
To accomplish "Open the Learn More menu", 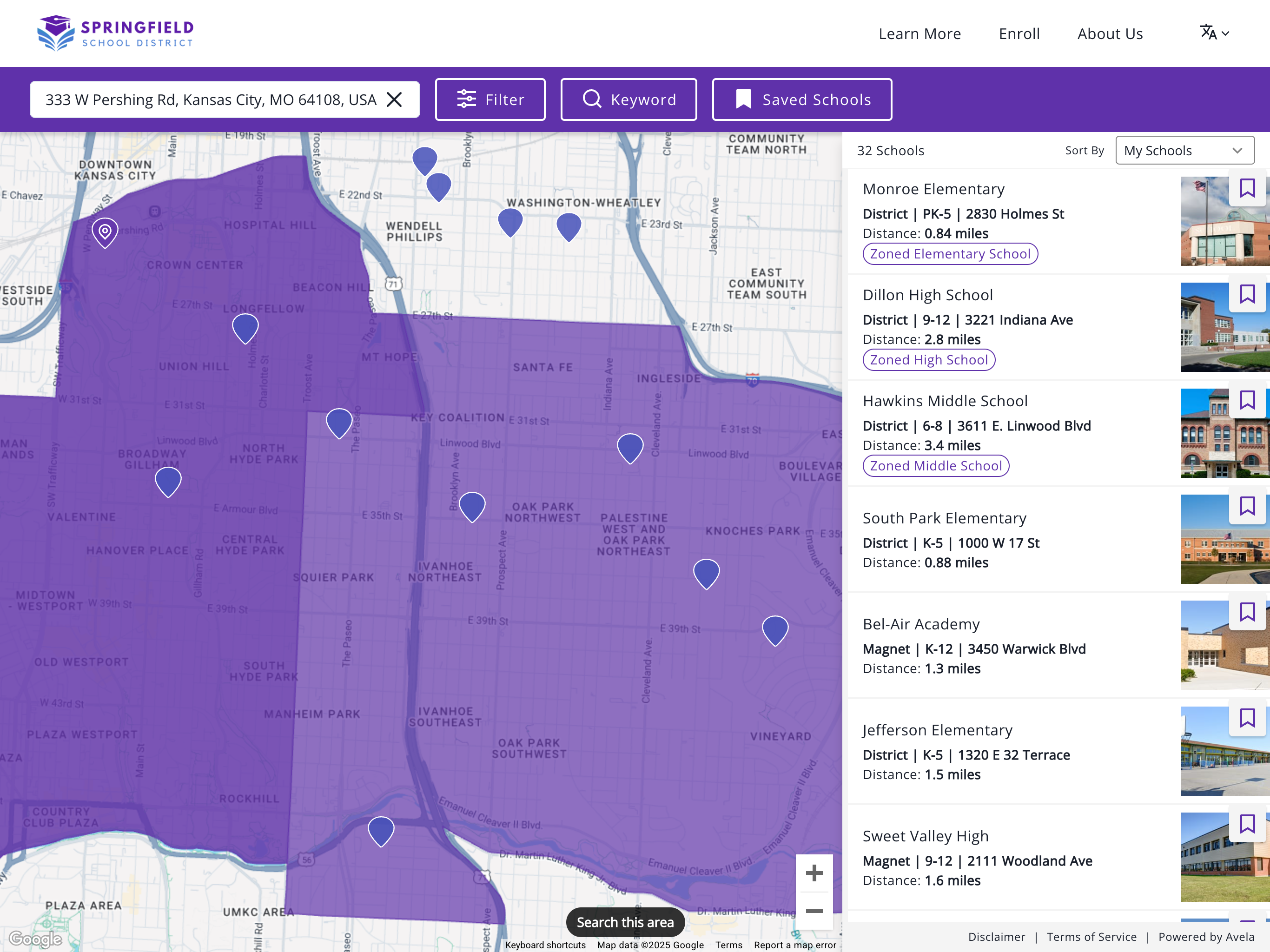I will [x=919, y=34].
